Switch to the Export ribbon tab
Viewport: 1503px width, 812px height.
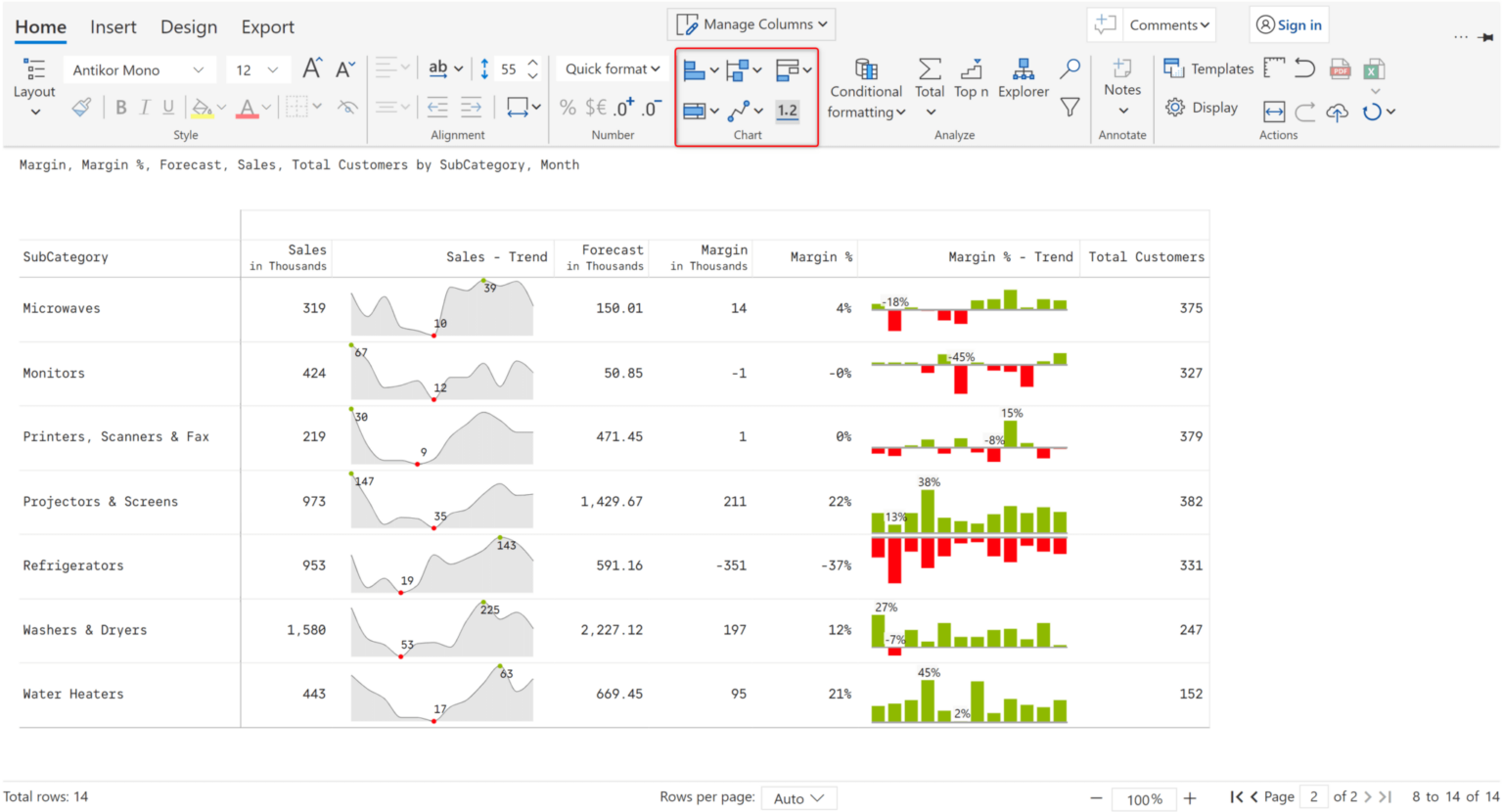[x=267, y=26]
